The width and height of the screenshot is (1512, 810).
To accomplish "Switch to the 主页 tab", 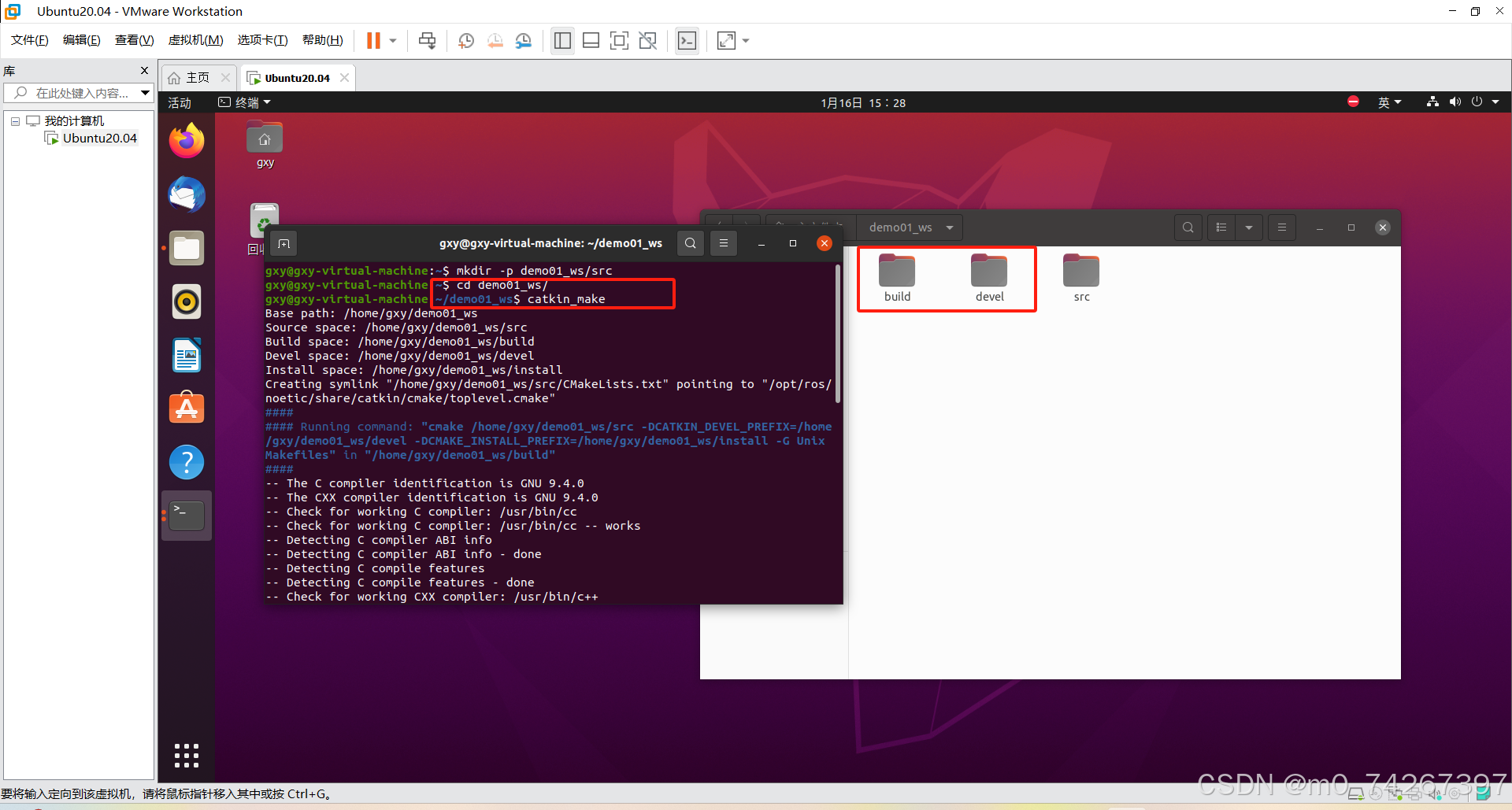I will (x=197, y=77).
